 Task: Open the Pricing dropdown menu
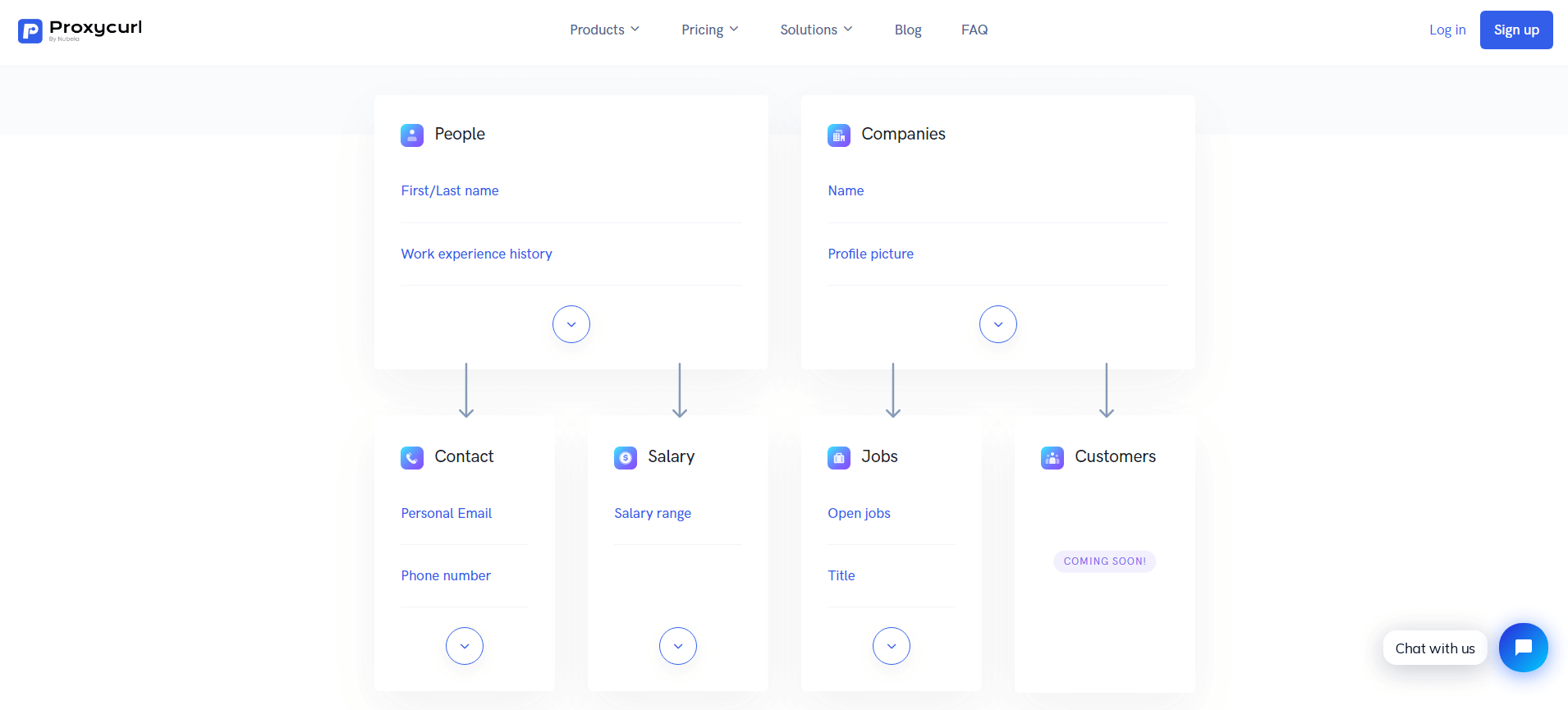click(709, 30)
